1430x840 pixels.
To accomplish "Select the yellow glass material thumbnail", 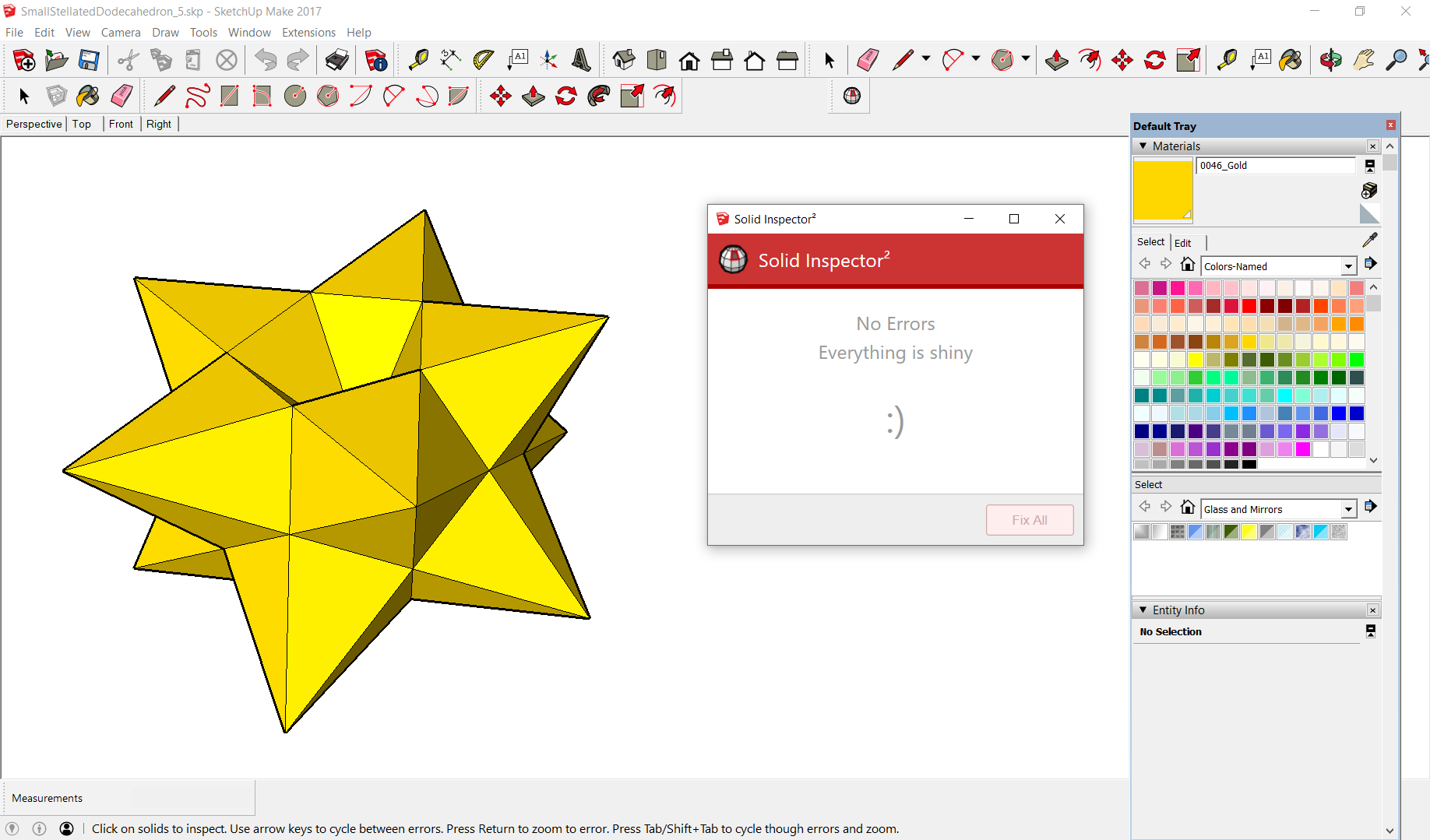I will coord(1249,532).
